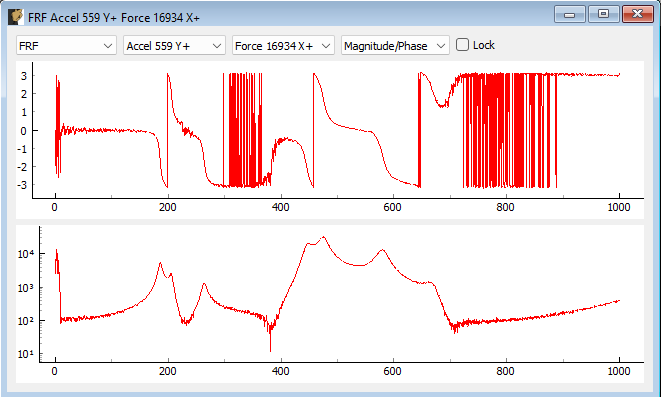Click the magnitude curve antiresonance dip near 380

270,350
